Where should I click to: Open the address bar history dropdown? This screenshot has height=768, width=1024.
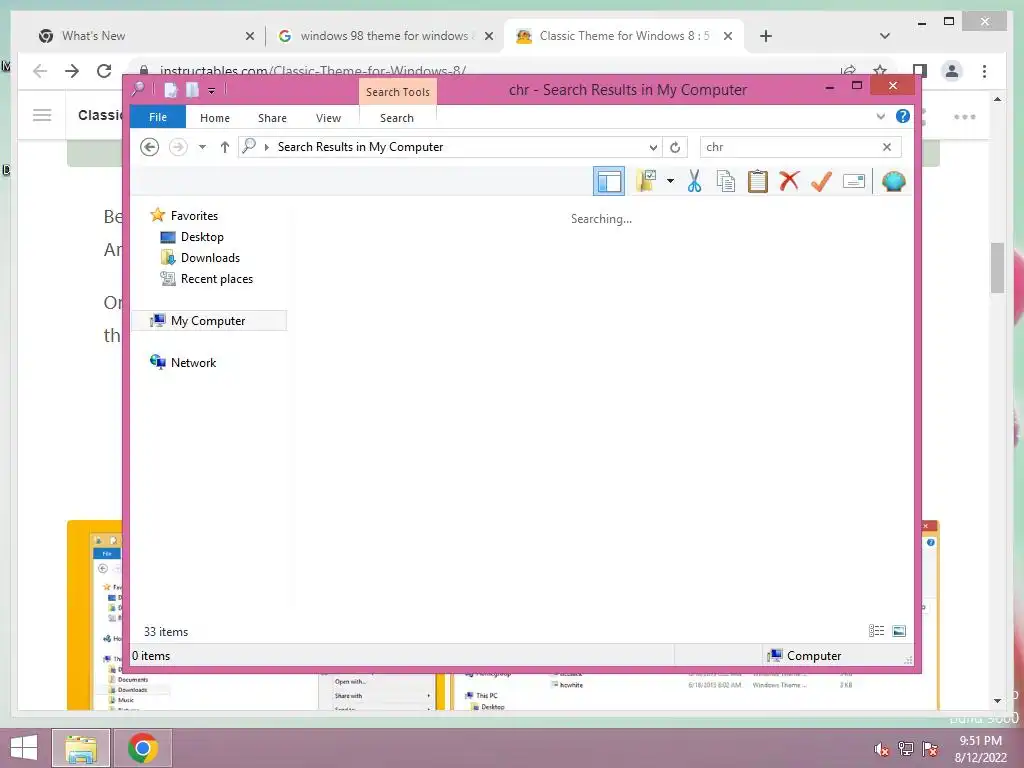point(653,148)
